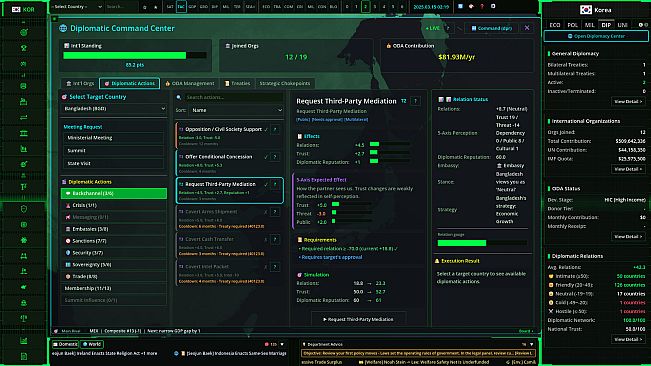The height and width of the screenshot is (366, 651).
Task: Switch to the Strategic Chokepoints tab
Action: [x=285, y=83]
